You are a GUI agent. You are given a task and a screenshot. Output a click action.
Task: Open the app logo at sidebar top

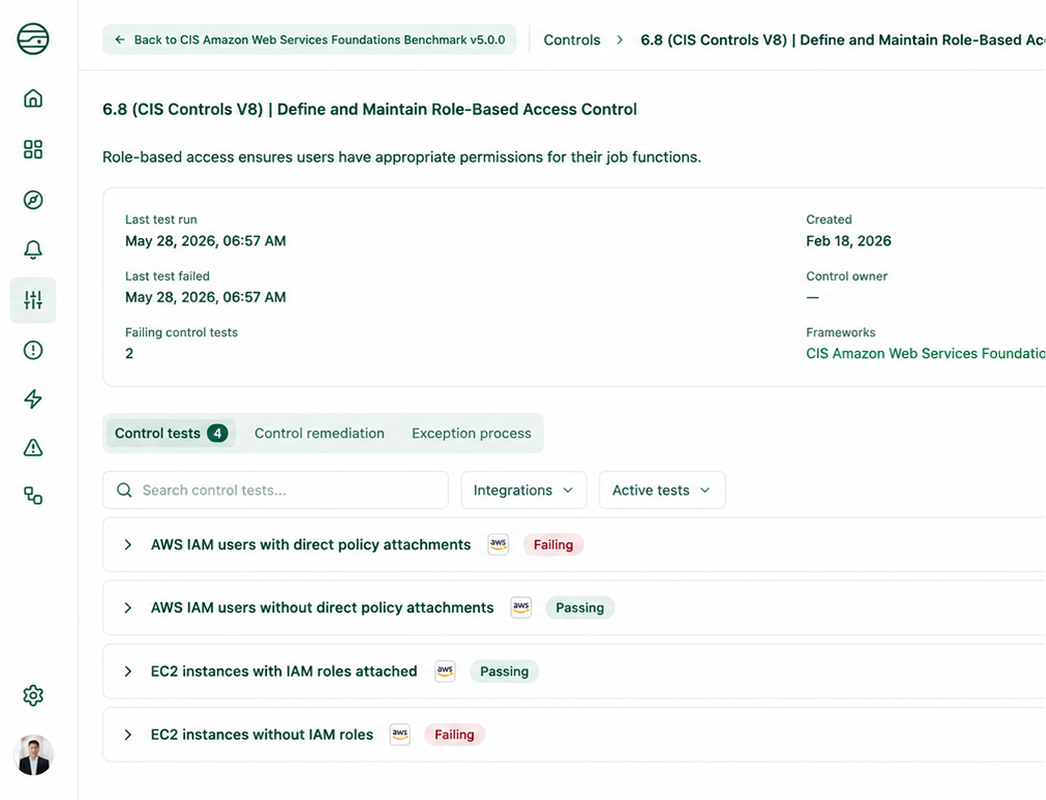(x=33, y=38)
